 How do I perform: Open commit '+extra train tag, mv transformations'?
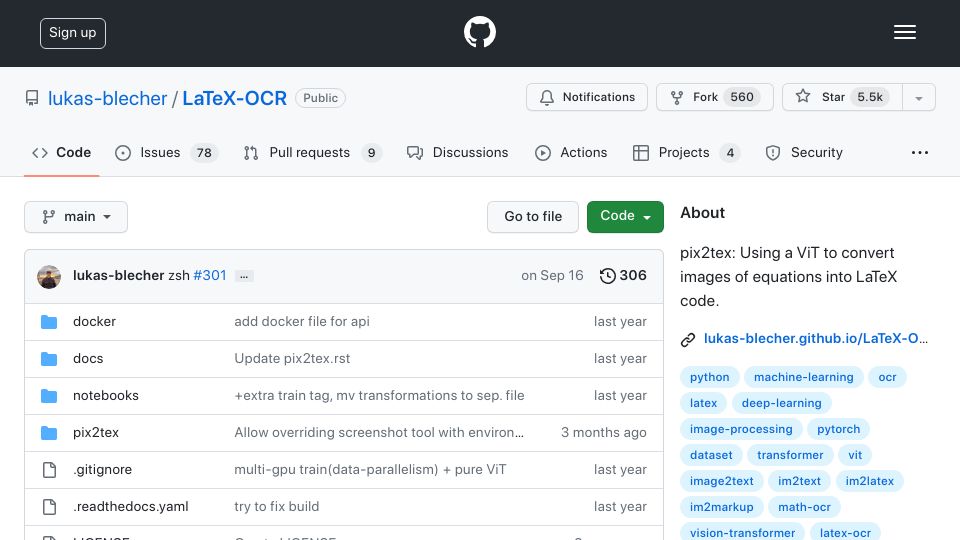379,396
